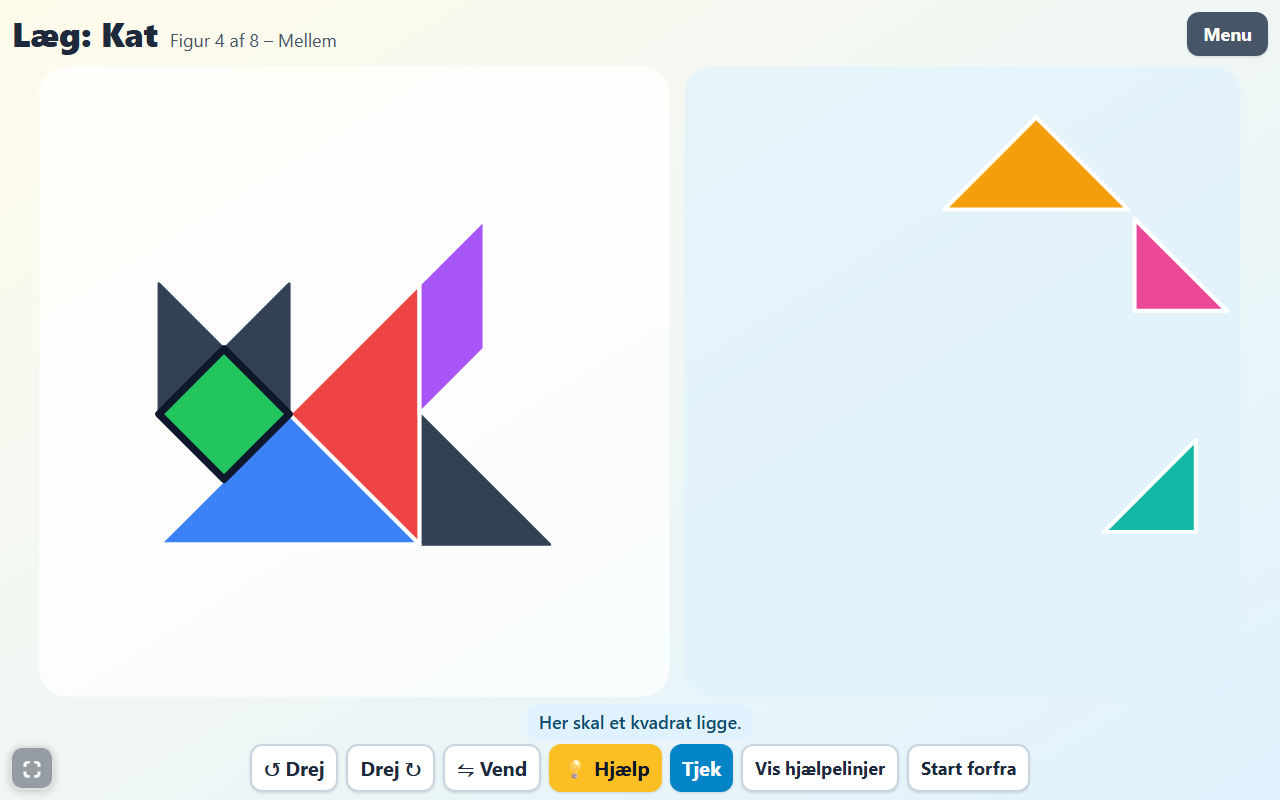This screenshot has width=1280, height=800.
Task: Click the yellow Hjælp hint button
Action: point(605,768)
